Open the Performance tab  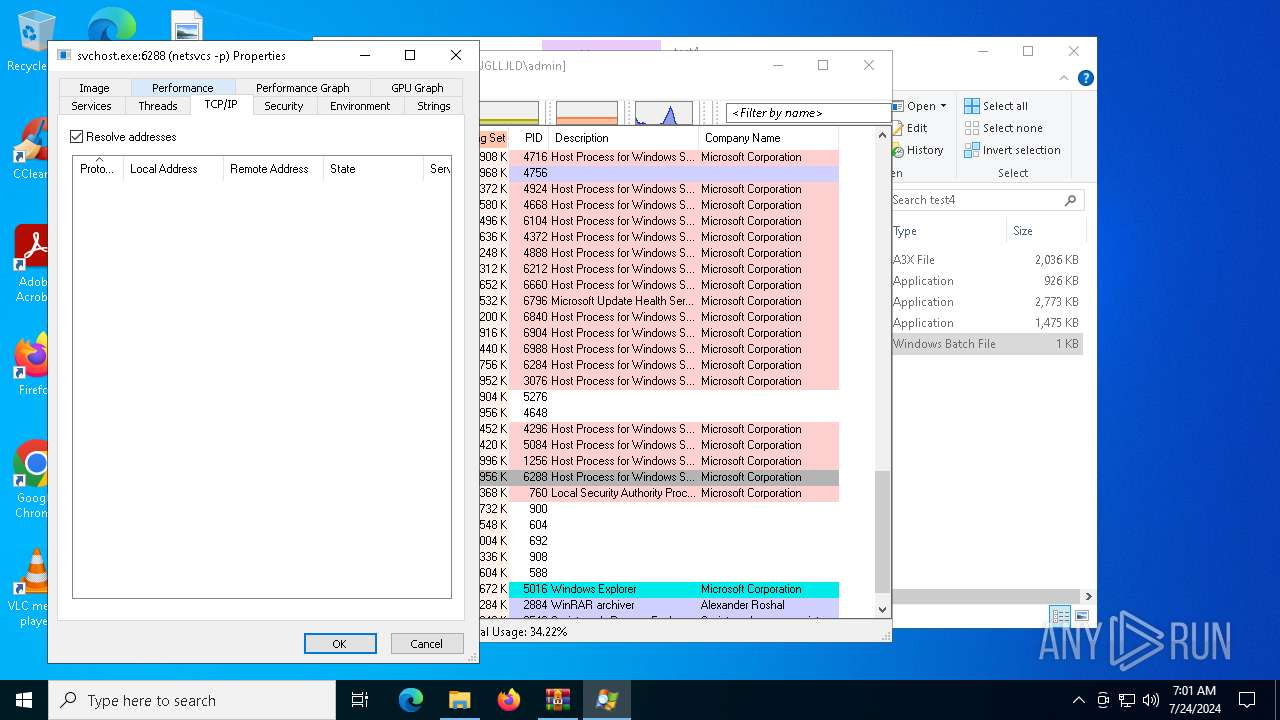click(182, 88)
